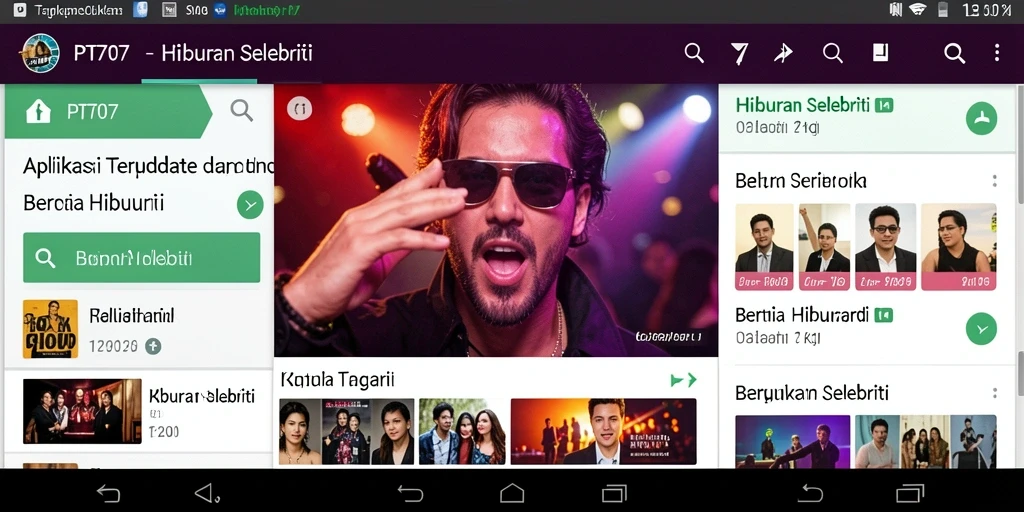1024x512 pixels.
Task: Open the Bertia Hiburardi heading
Action: pos(802,315)
